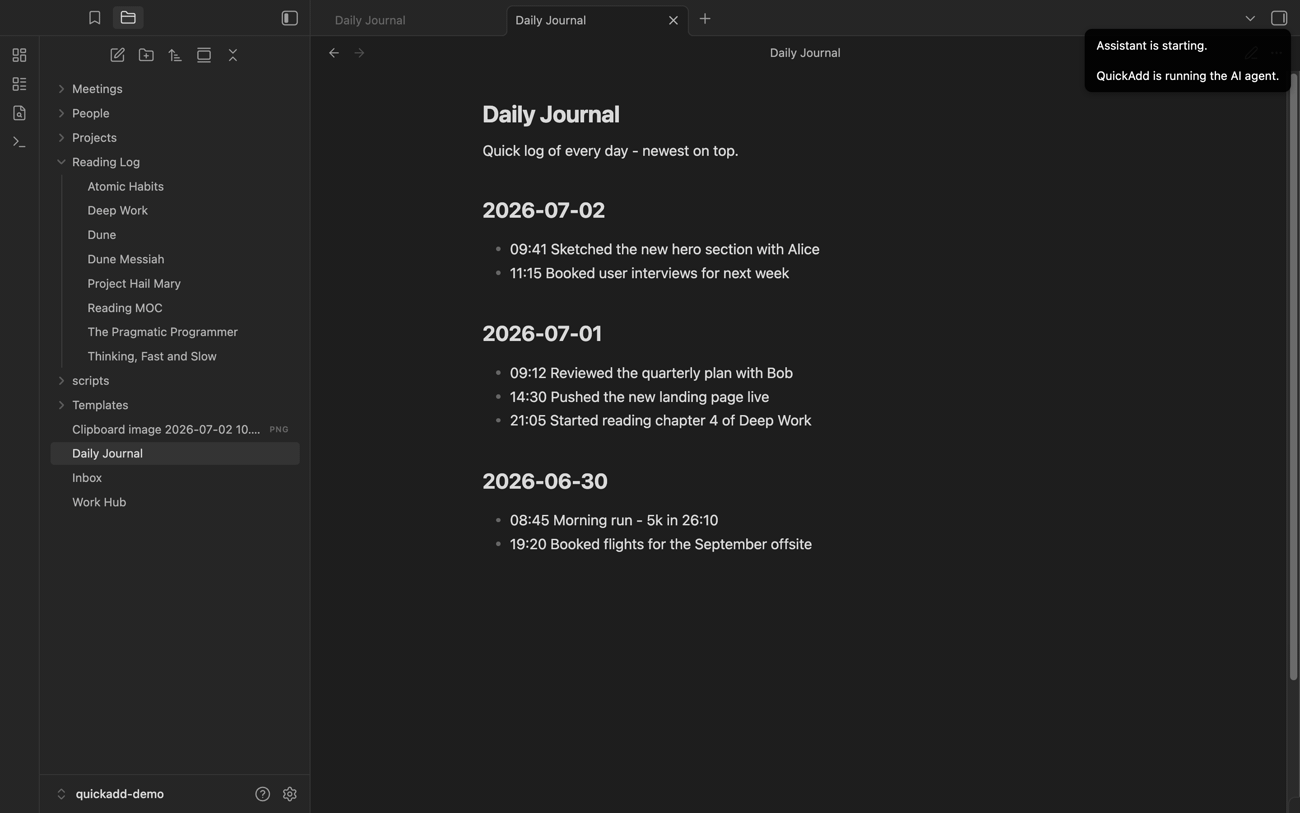Toggle the right sidebar panel icon
The width and height of the screenshot is (1300, 813).
[x=1279, y=18]
